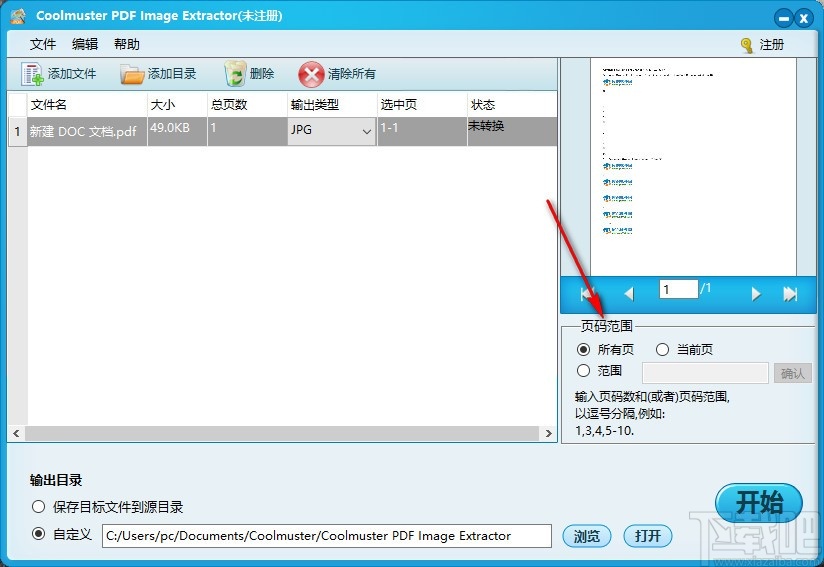Click the 打开 open folder button
The height and width of the screenshot is (567, 824).
pos(647,536)
